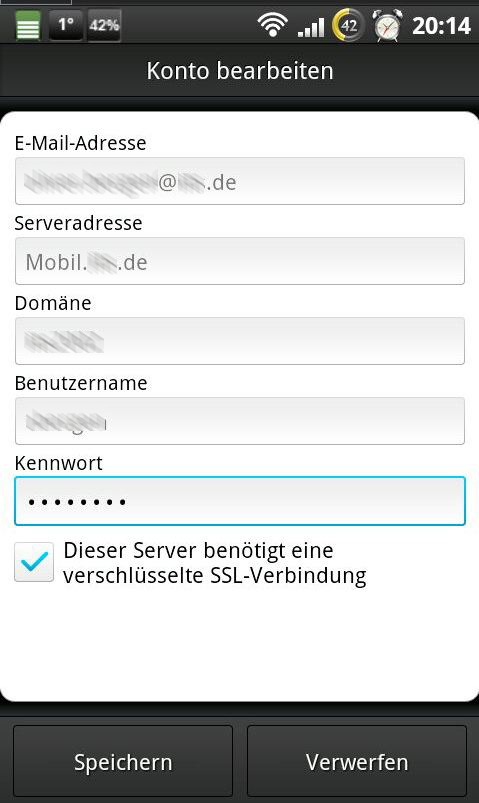The image size is (479, 803).
Task: Tap the circular 42 battery gauge icon
Action: pyautogui.click(x=348, y=25)
